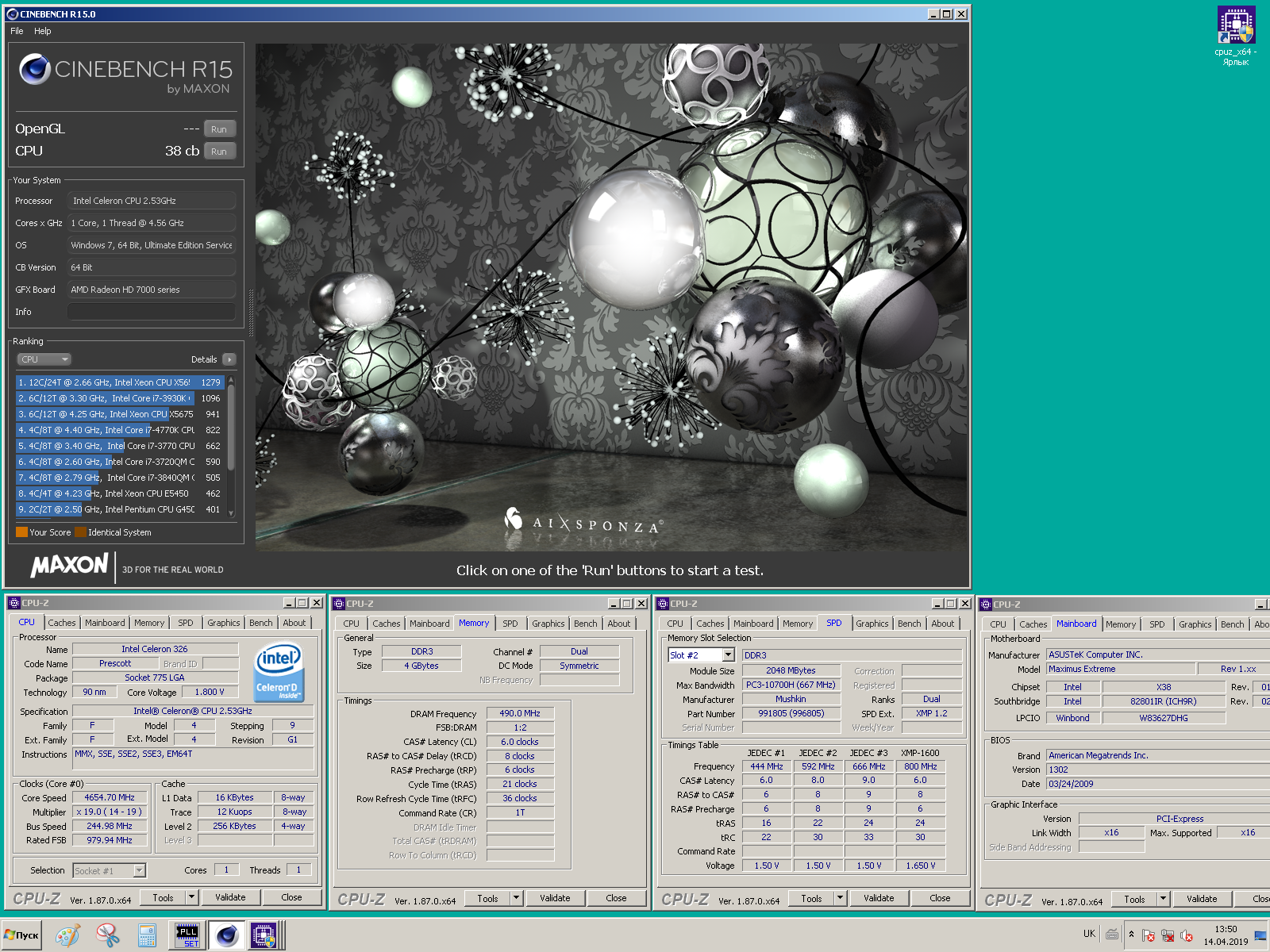This screenshot has width=1270, height=952.
Task: Click the on-screen keyboard tray icon
Action: click(x=1112, y=935)
